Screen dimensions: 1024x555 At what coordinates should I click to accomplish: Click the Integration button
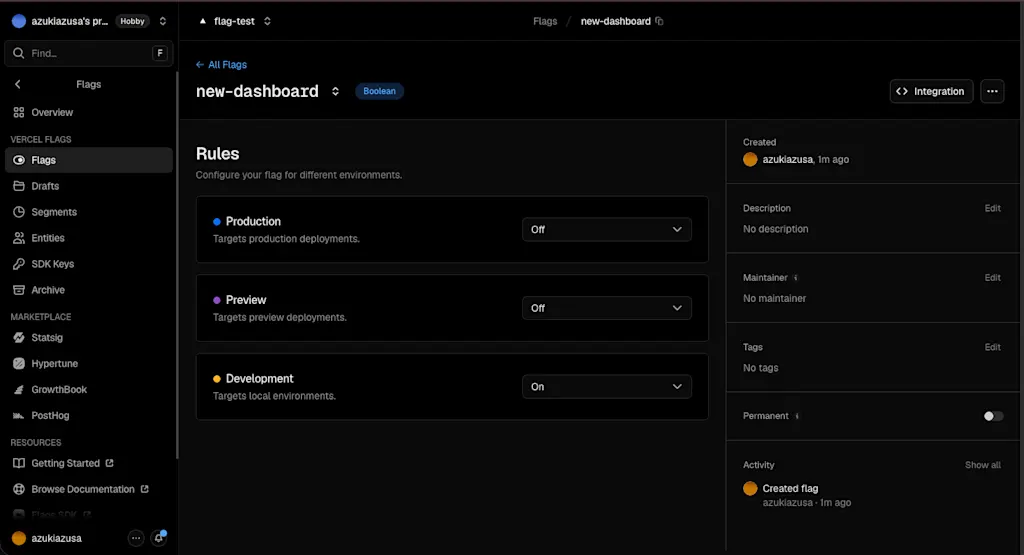(931, 91)
